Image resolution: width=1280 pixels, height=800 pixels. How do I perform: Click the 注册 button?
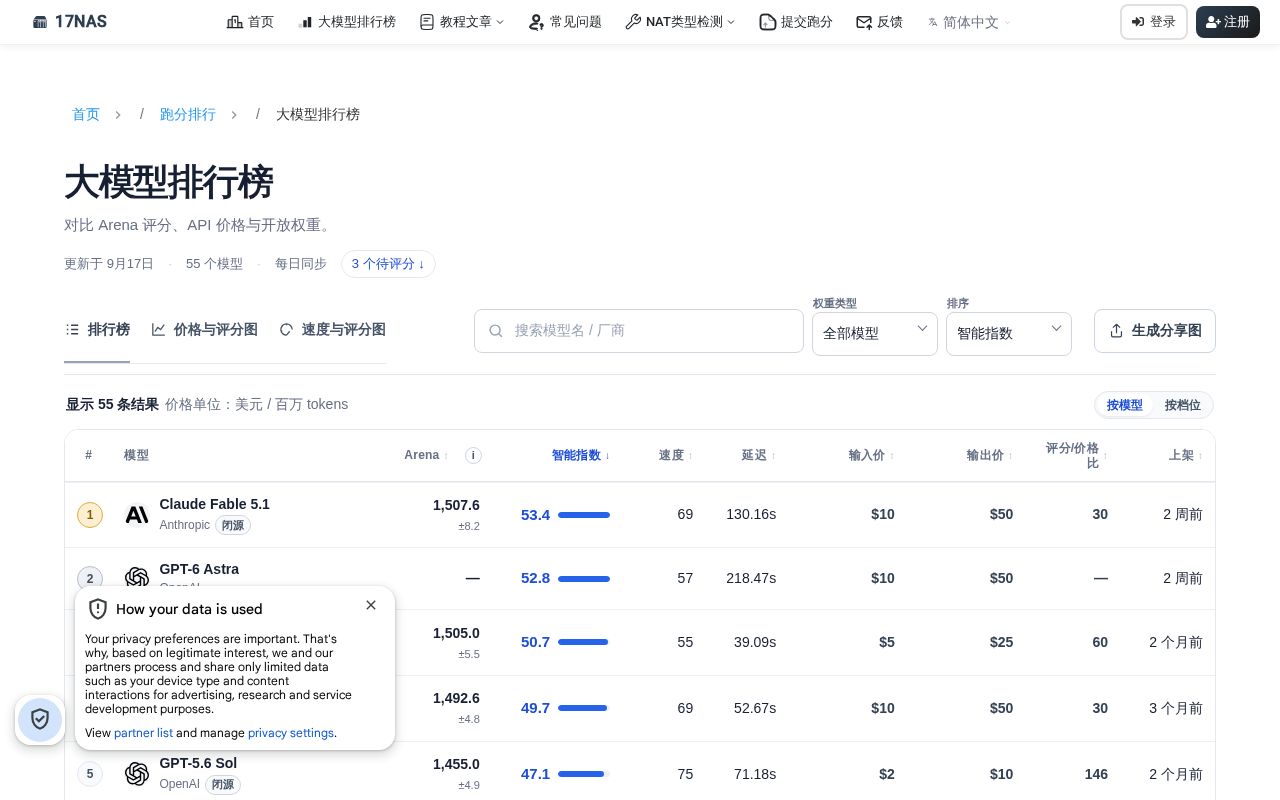pyautogui.click(x=1227, y=22)
